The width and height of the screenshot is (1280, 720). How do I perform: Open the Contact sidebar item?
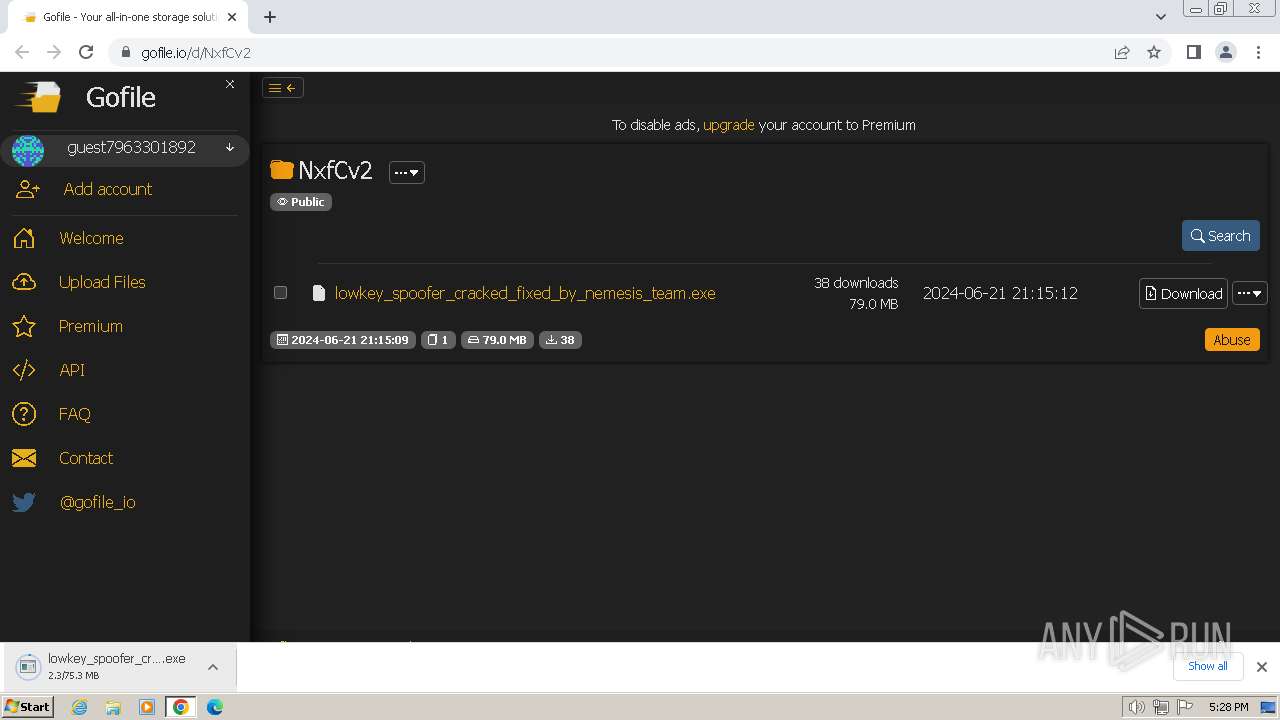[x=86, y=458]
